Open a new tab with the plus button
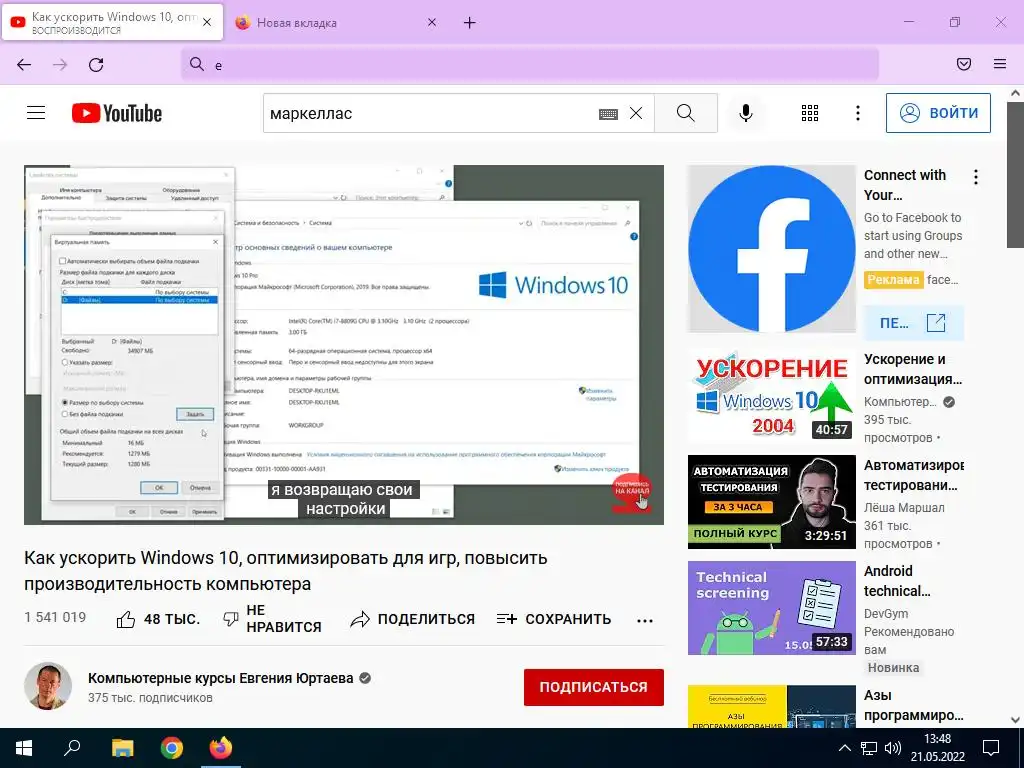Image resolution: width=1024 pixels, height=768 pixels. (470, 23)
